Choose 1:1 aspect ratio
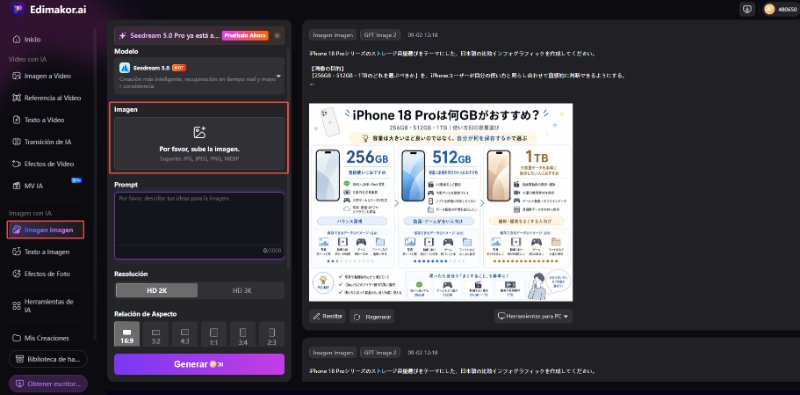800x395 pixels. coord(214,334)
